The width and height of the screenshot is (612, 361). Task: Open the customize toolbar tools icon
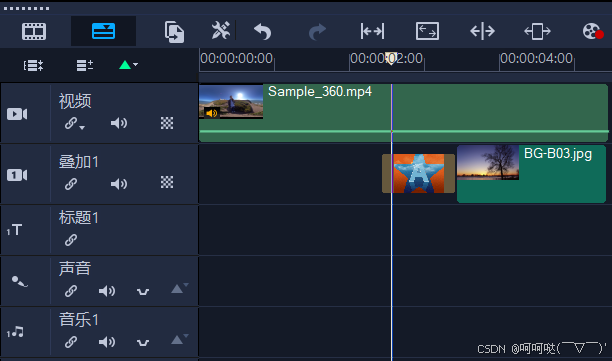click(221, 30)
